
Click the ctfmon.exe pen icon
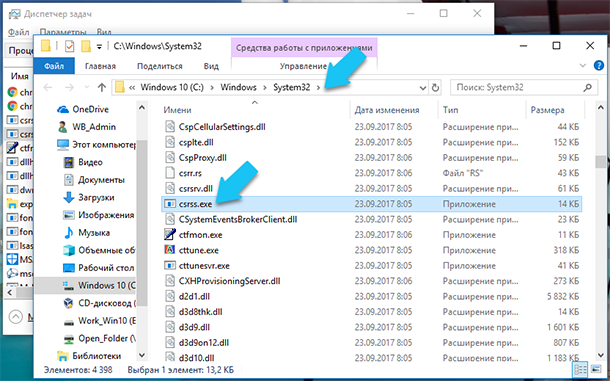pyautogui.click(x=170, y=234)
